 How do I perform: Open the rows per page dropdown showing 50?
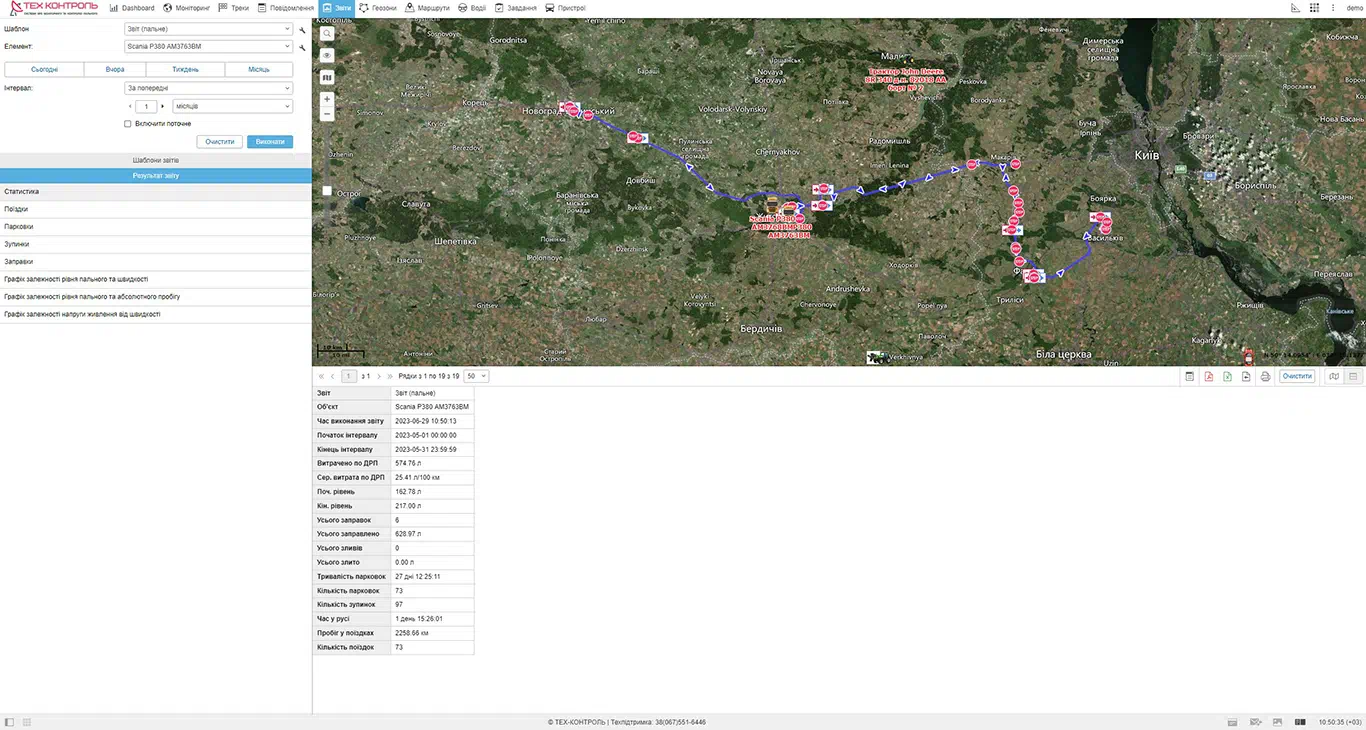[476, 376]
